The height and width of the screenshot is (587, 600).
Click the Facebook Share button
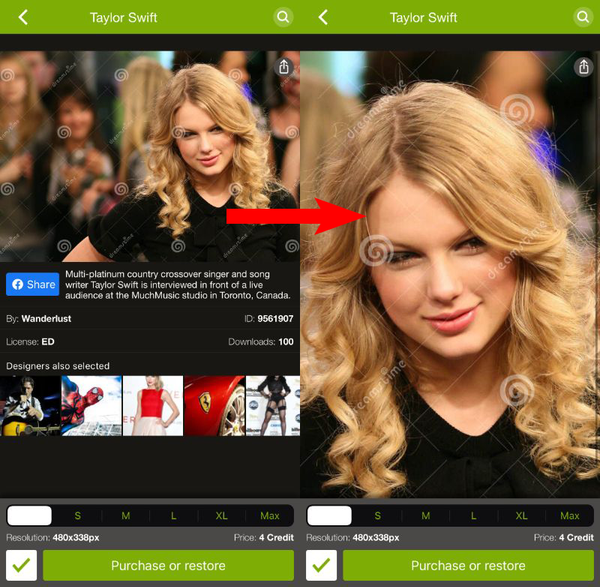click(33, 284)
